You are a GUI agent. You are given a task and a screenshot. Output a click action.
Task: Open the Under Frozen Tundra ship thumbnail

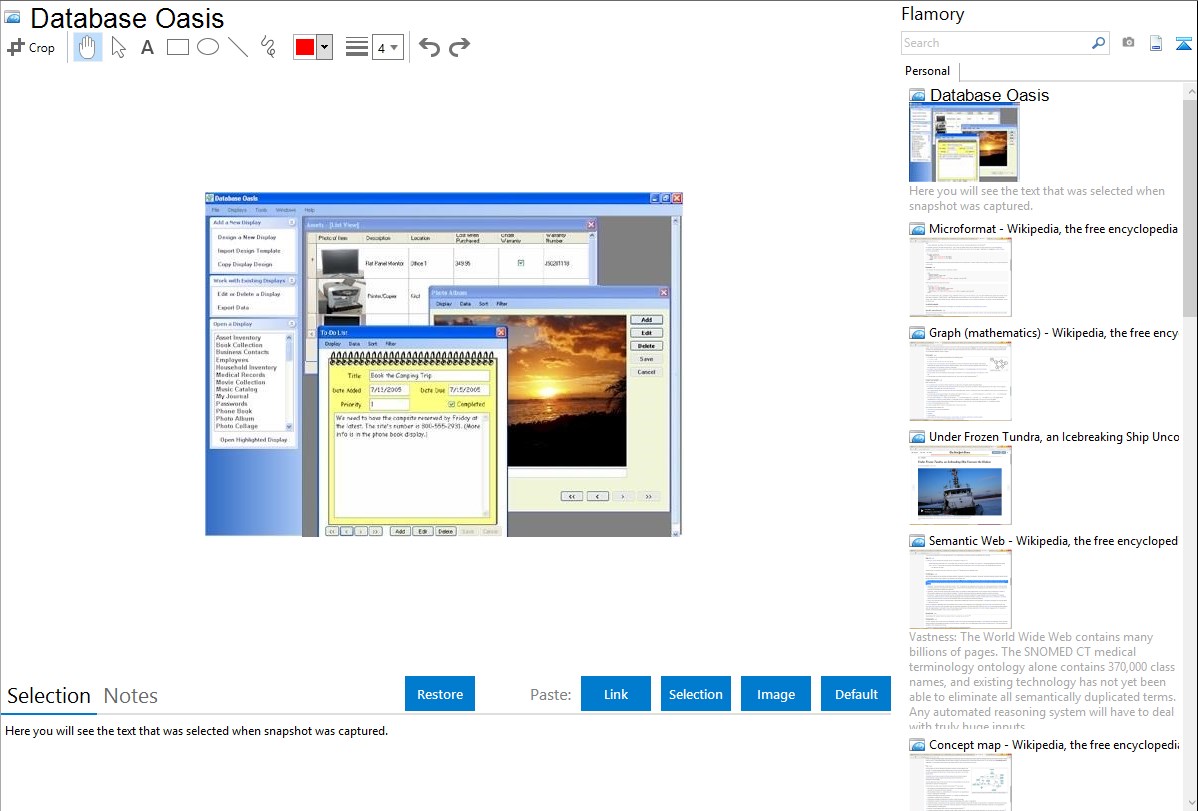960,485
